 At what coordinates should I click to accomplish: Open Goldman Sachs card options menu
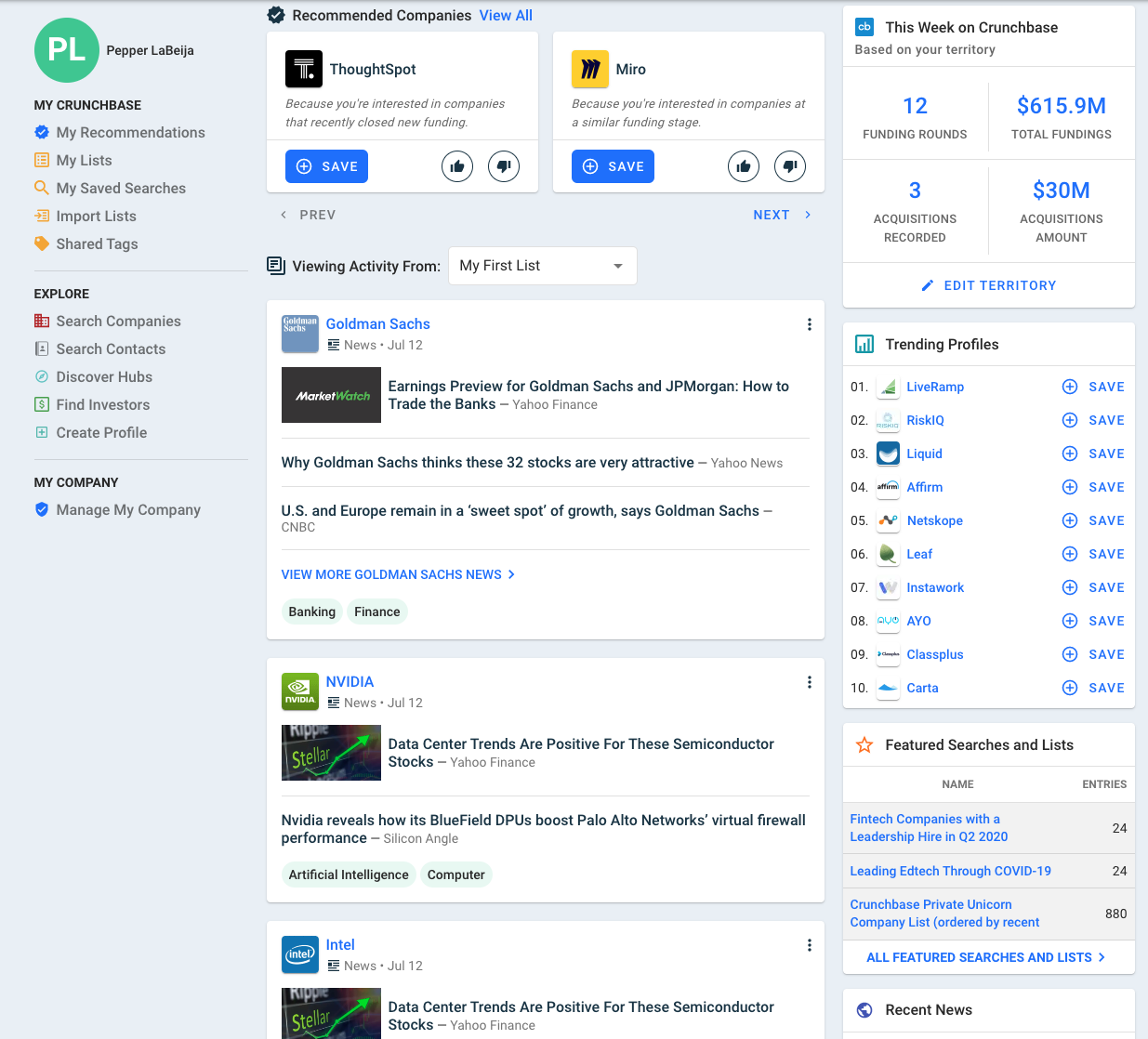point(810,324)
